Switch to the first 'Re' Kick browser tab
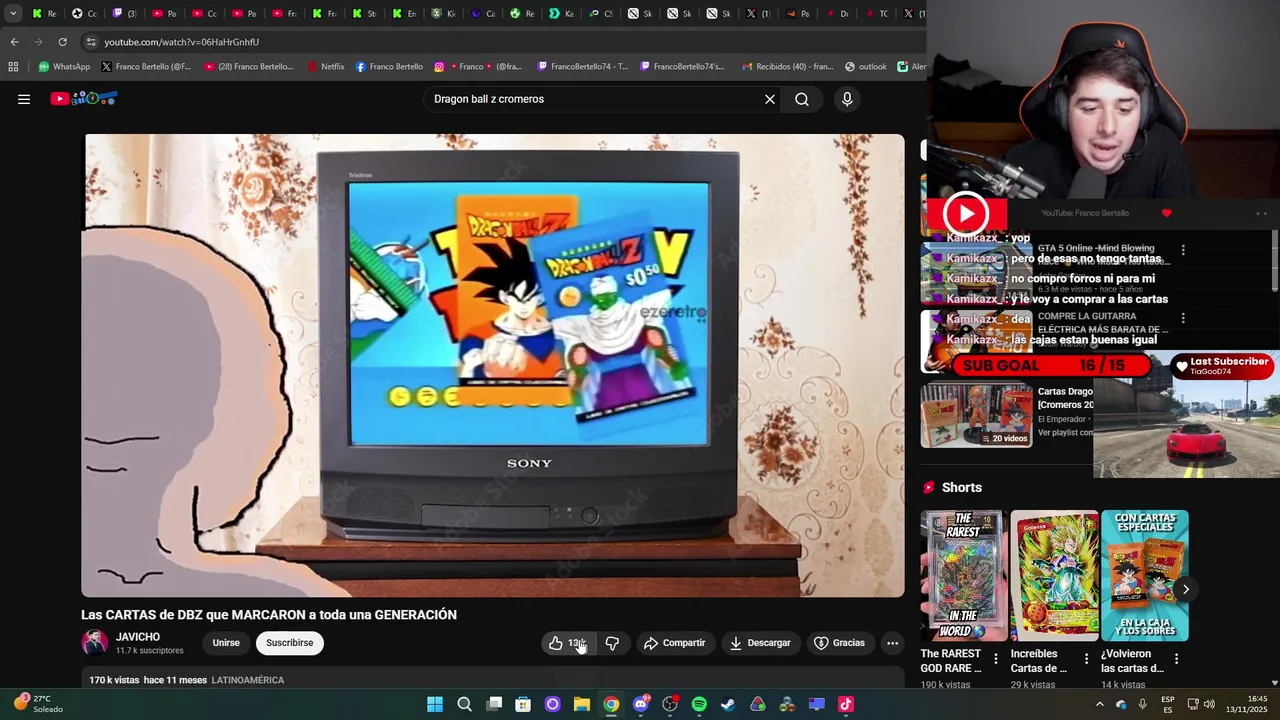This screenshot has height=720, width=1280. point(45,14)
